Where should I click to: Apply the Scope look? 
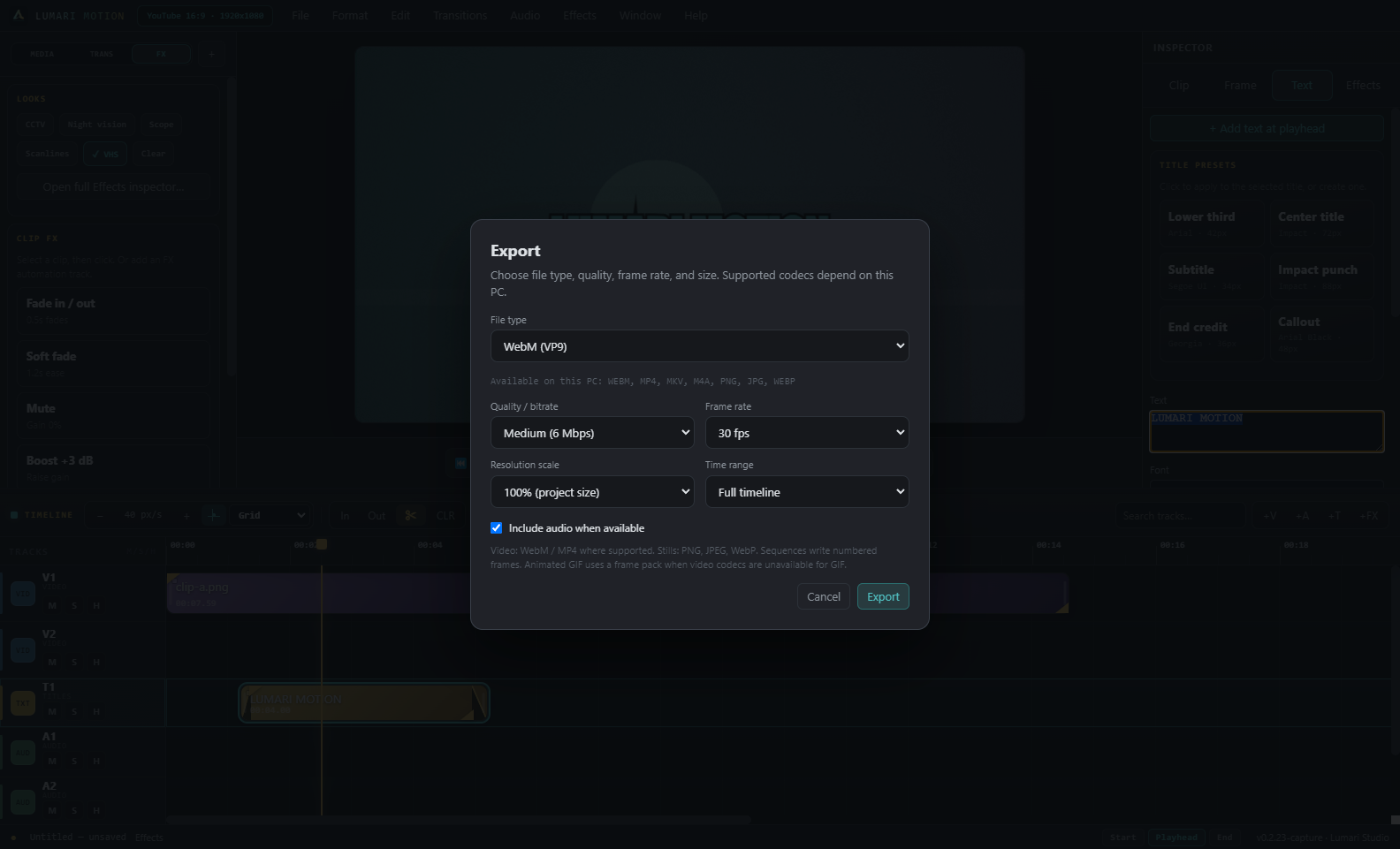click(161, 125)
